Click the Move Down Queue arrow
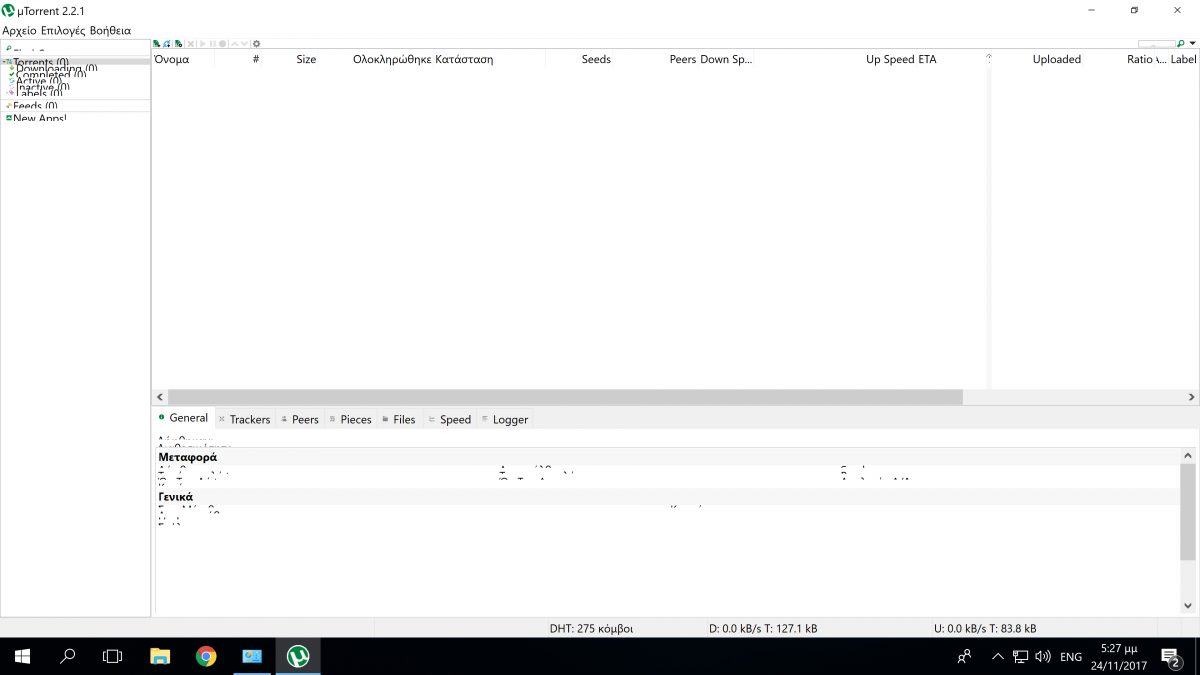 pos(244,44)
